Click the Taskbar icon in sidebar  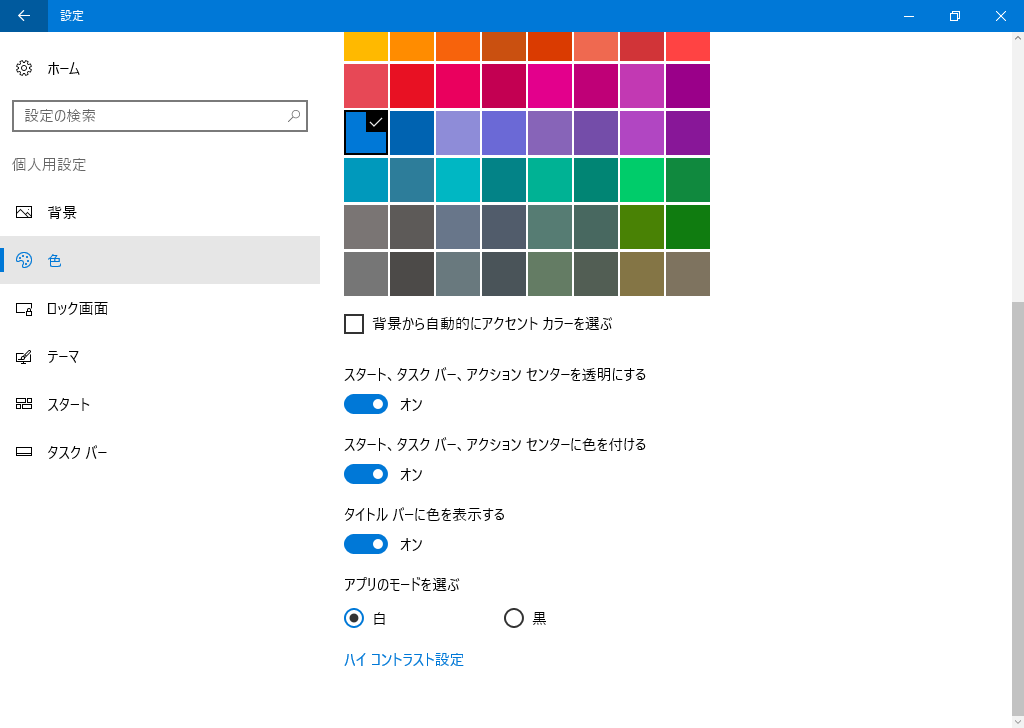[25, 453]
